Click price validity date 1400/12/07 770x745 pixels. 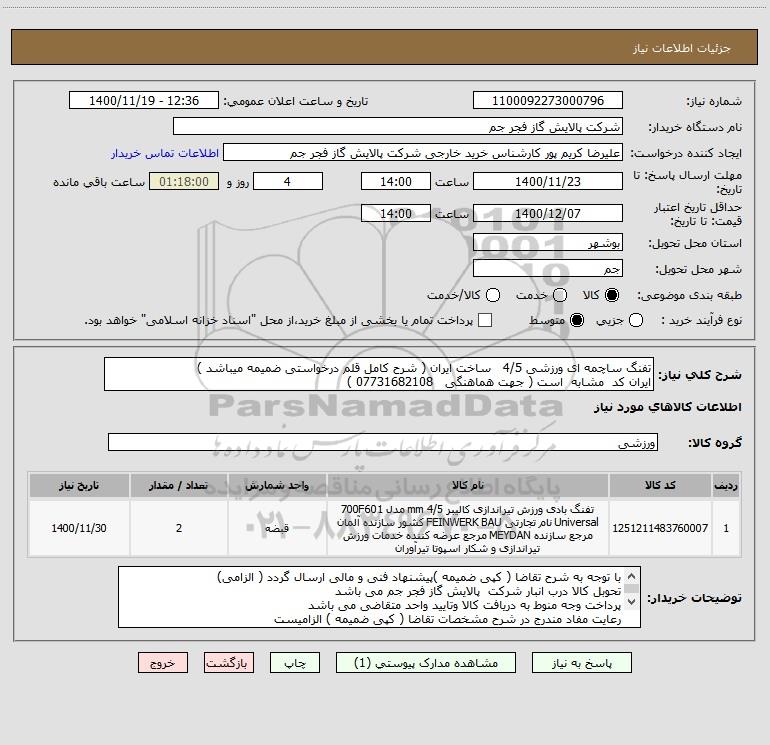(x=548, y=213)
